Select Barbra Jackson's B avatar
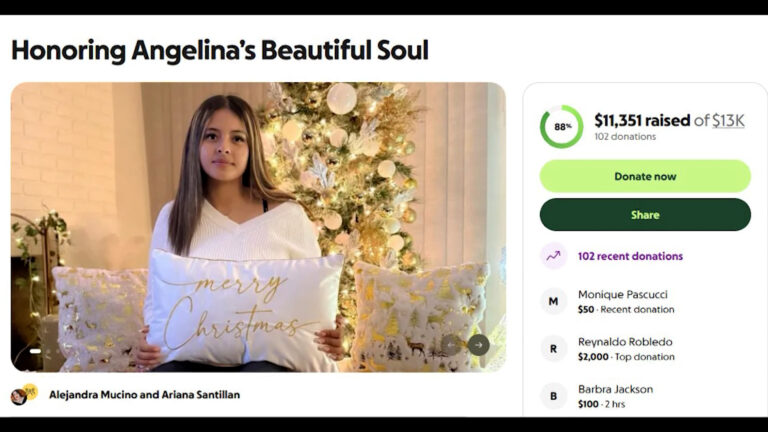768x432 pixels. pos(553,396)
